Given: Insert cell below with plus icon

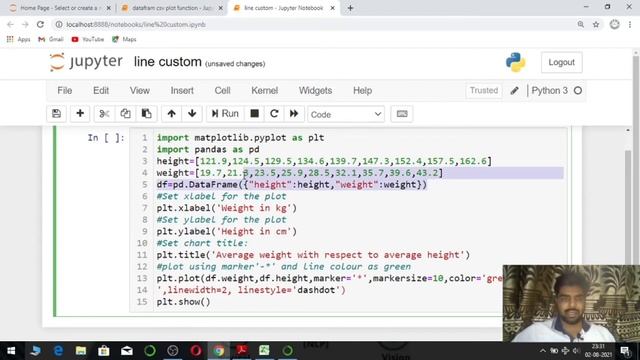Looking at the screenshot, I should coord(80,114).
